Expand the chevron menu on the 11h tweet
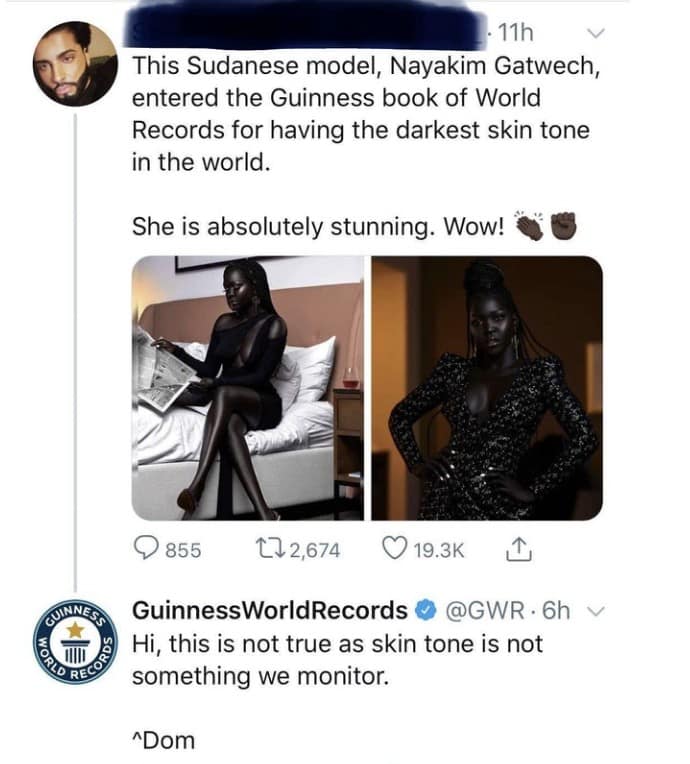Viewport: 690px width, 764px height. (595, 33)
